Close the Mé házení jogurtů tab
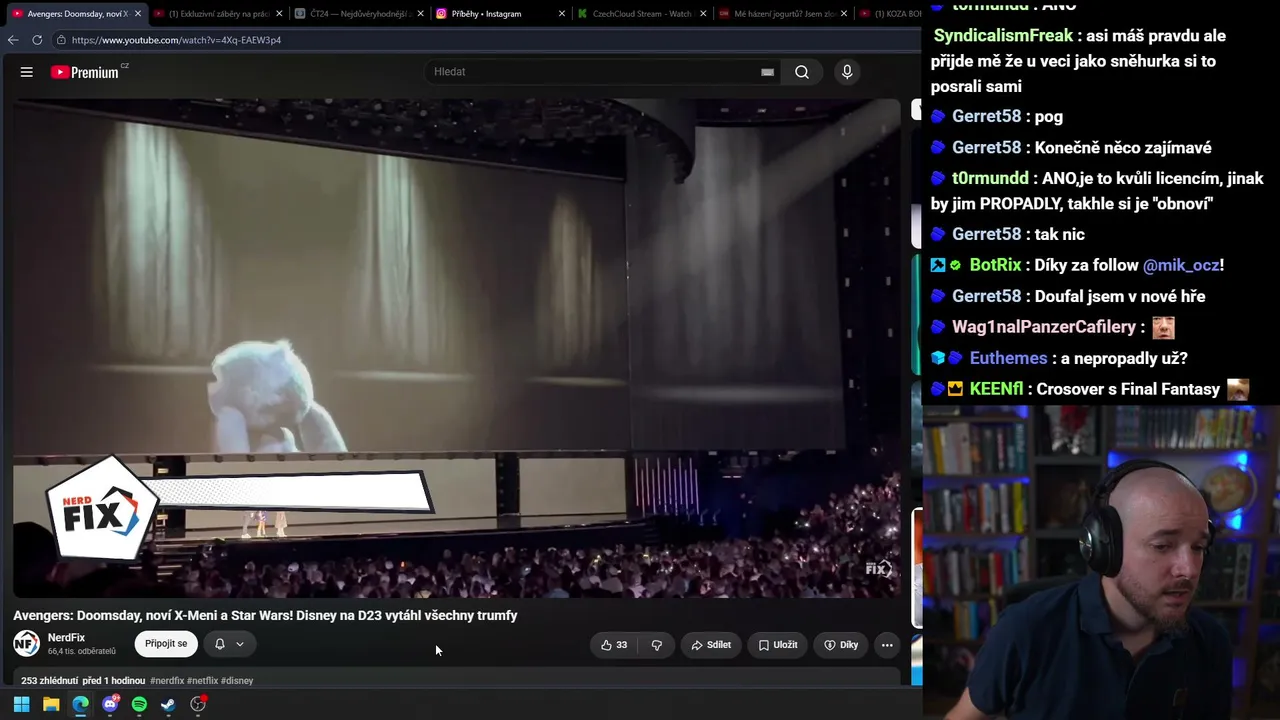The height and width of the screenshot is (720, 1280). click(845, 14)
